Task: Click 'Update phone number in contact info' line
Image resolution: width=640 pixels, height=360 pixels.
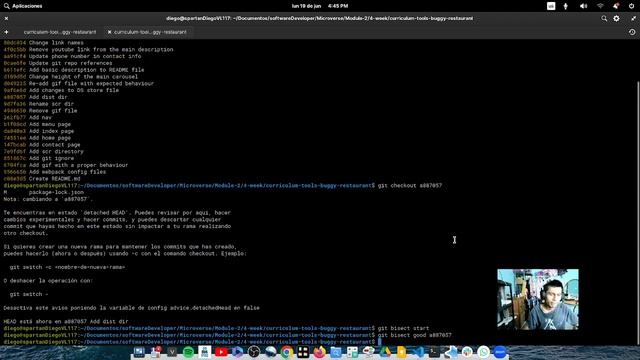Action: [72, 56]
